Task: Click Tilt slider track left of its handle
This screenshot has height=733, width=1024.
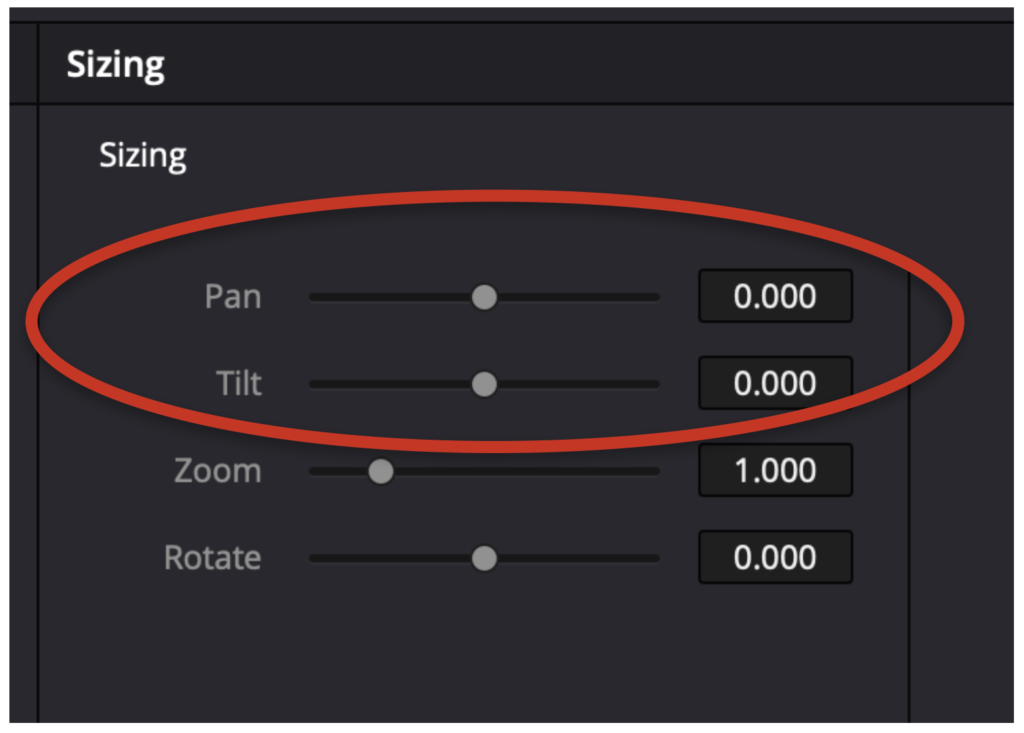Action: (391, 384)
